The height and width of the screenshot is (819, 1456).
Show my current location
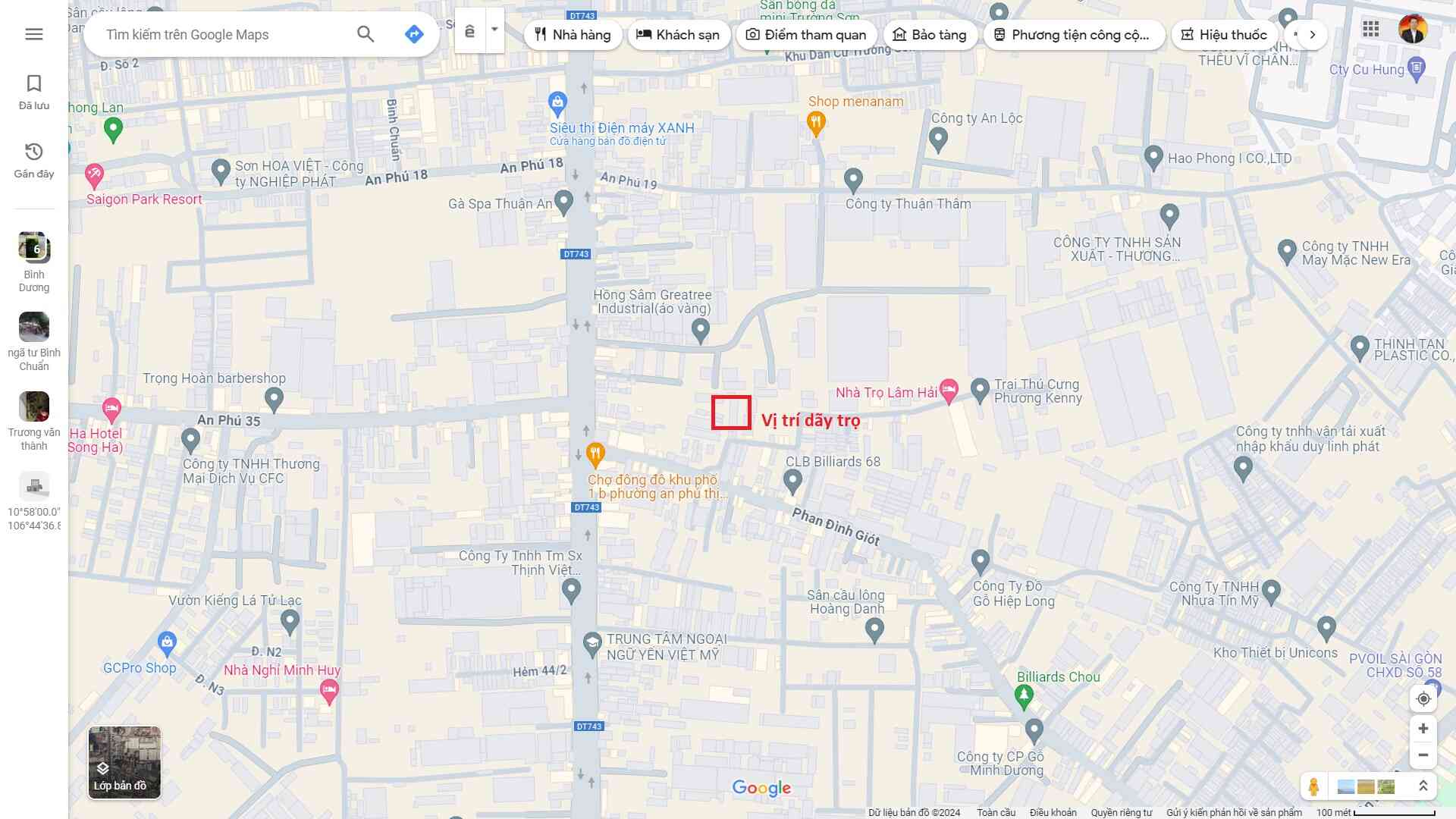(1423, 699)
